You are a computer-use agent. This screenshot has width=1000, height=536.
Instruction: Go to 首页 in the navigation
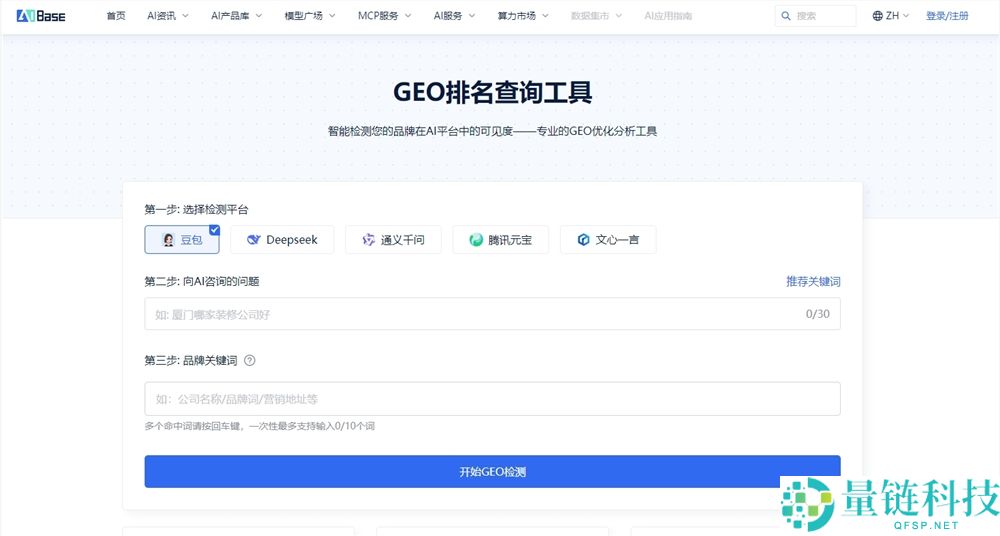(x=116, y=16)
